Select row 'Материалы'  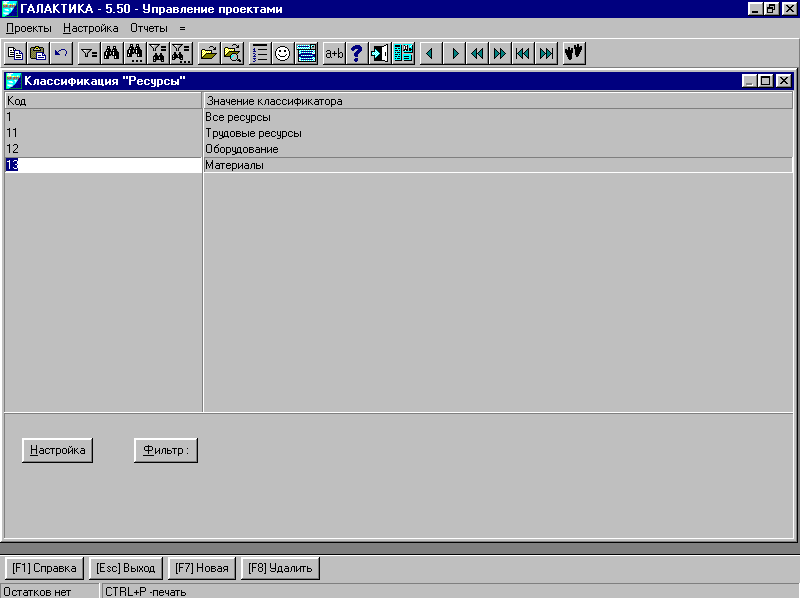tap(498, 165)
